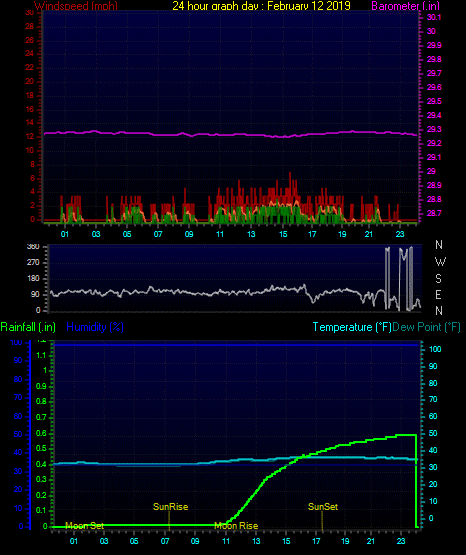This screenshot has height=555, width=466.
Task: Click "29.3" on the barometer axis
Action: point(434,129)
